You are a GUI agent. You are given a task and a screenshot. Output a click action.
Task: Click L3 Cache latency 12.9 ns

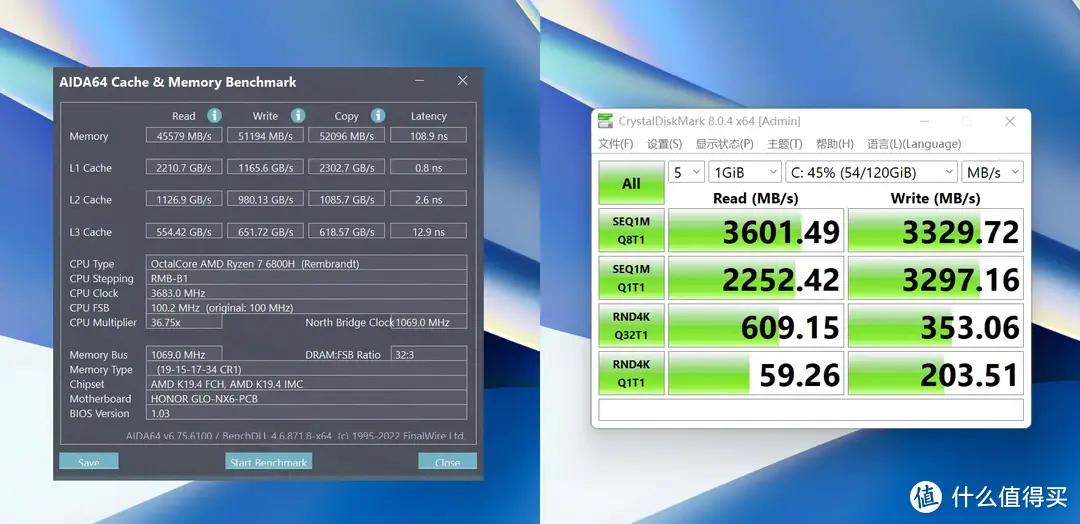click(428, 231)
